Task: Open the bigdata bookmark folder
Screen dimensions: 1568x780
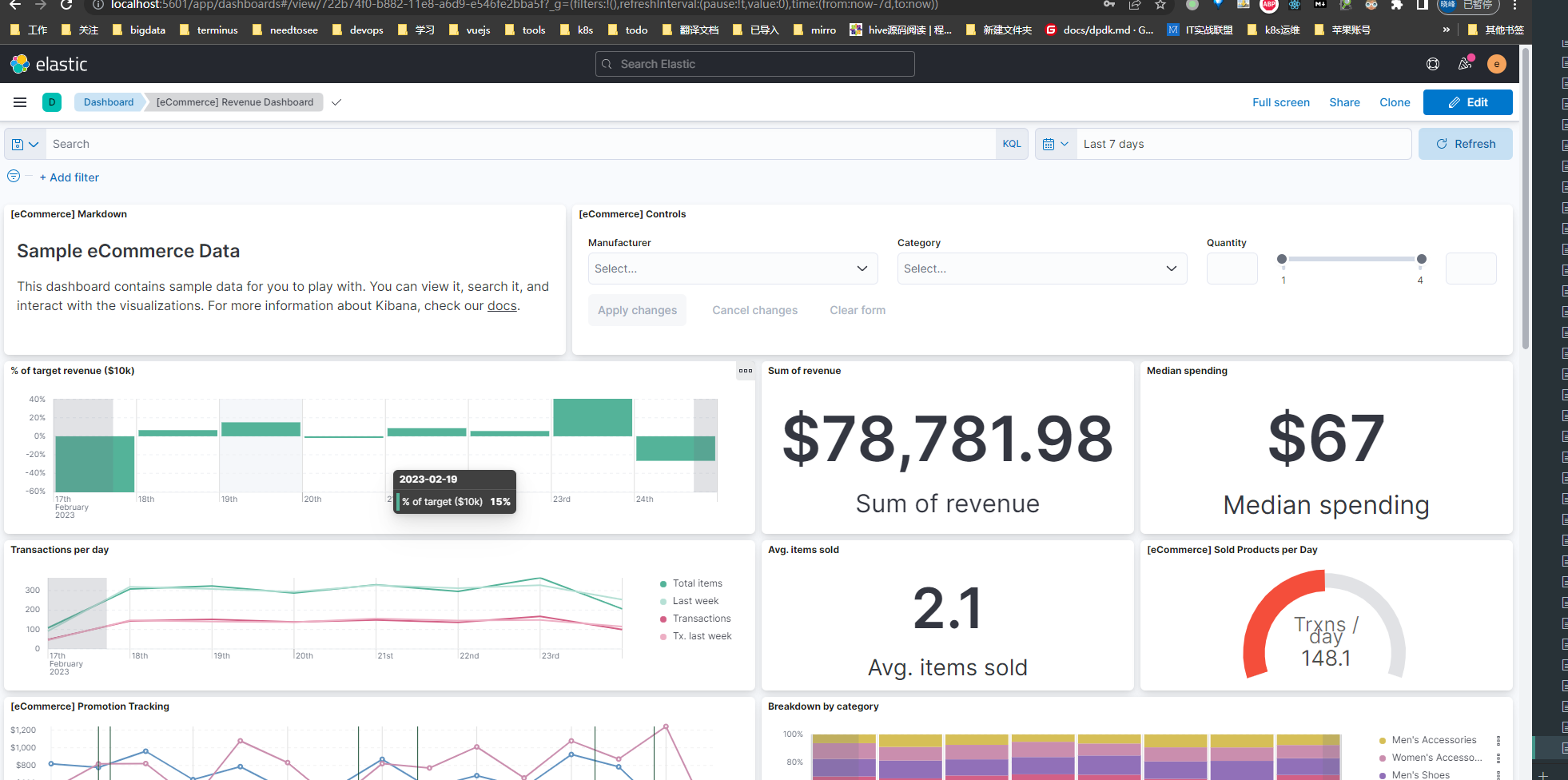Action: [139, 30]
